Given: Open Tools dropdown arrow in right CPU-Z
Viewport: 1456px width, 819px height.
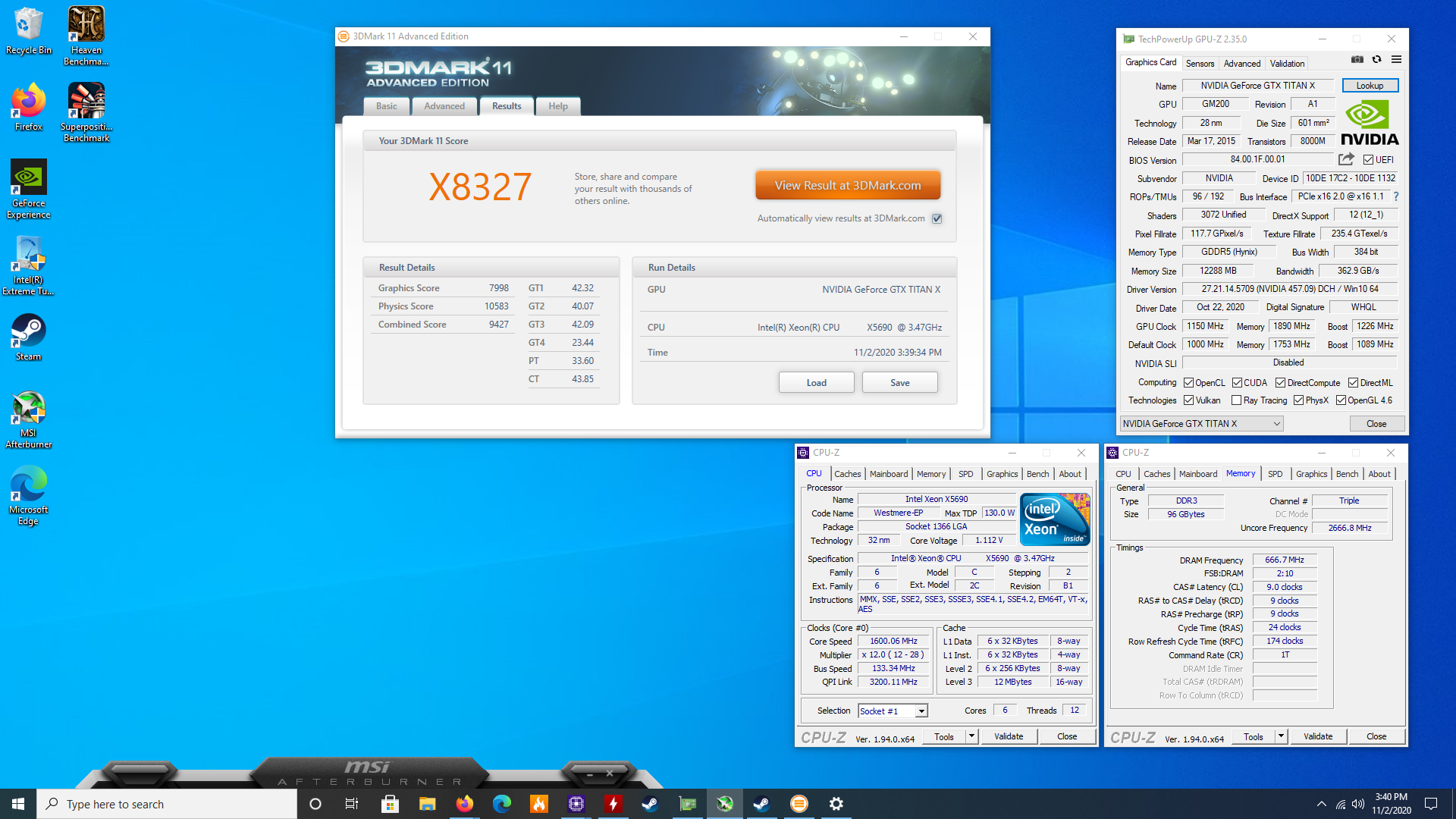Looking at the screenshot, I should tap(1281, 736).
